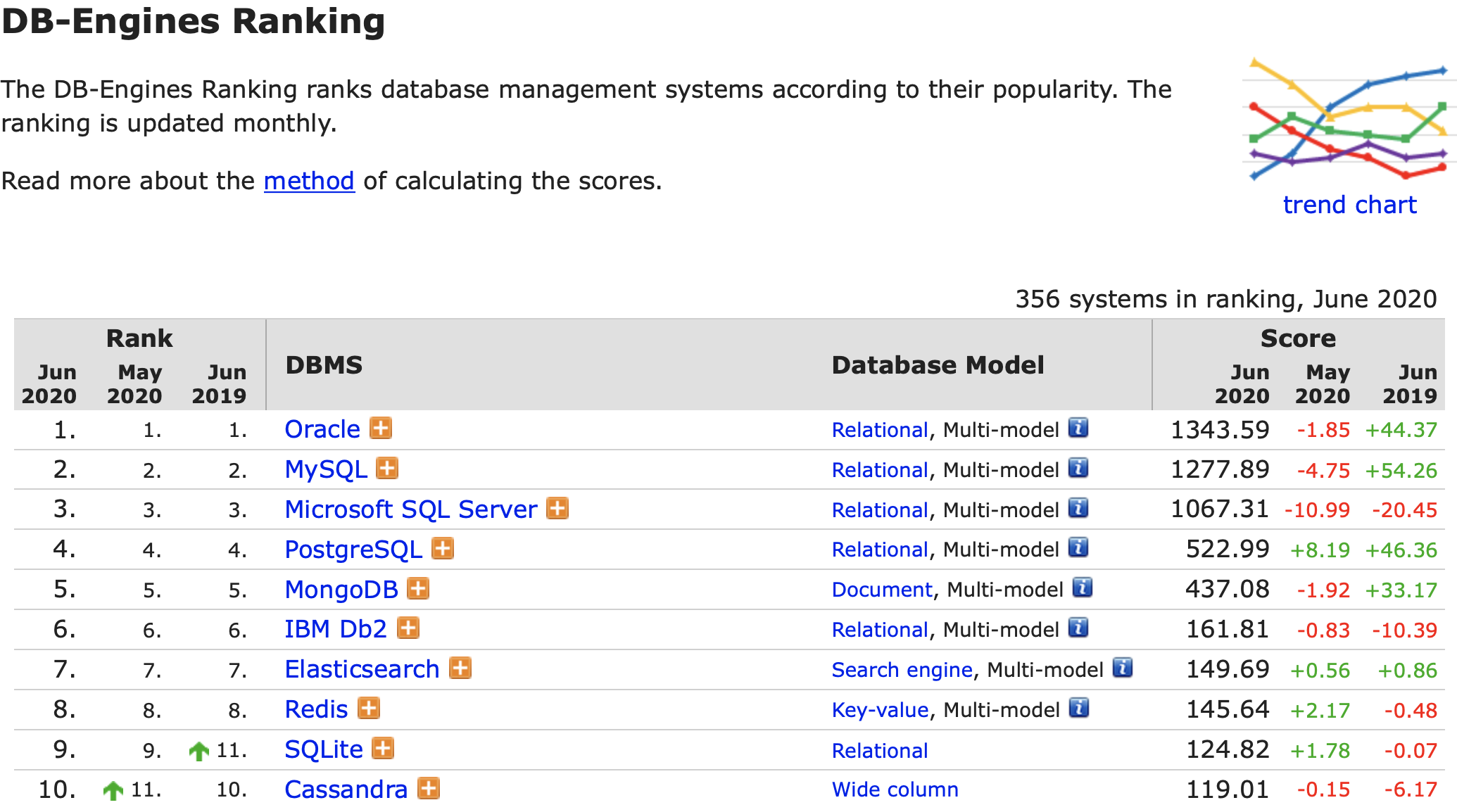This screenshot has height=812, width=1457.
Task: Select MongoDB score 437.08
Action: (1228, 590)
